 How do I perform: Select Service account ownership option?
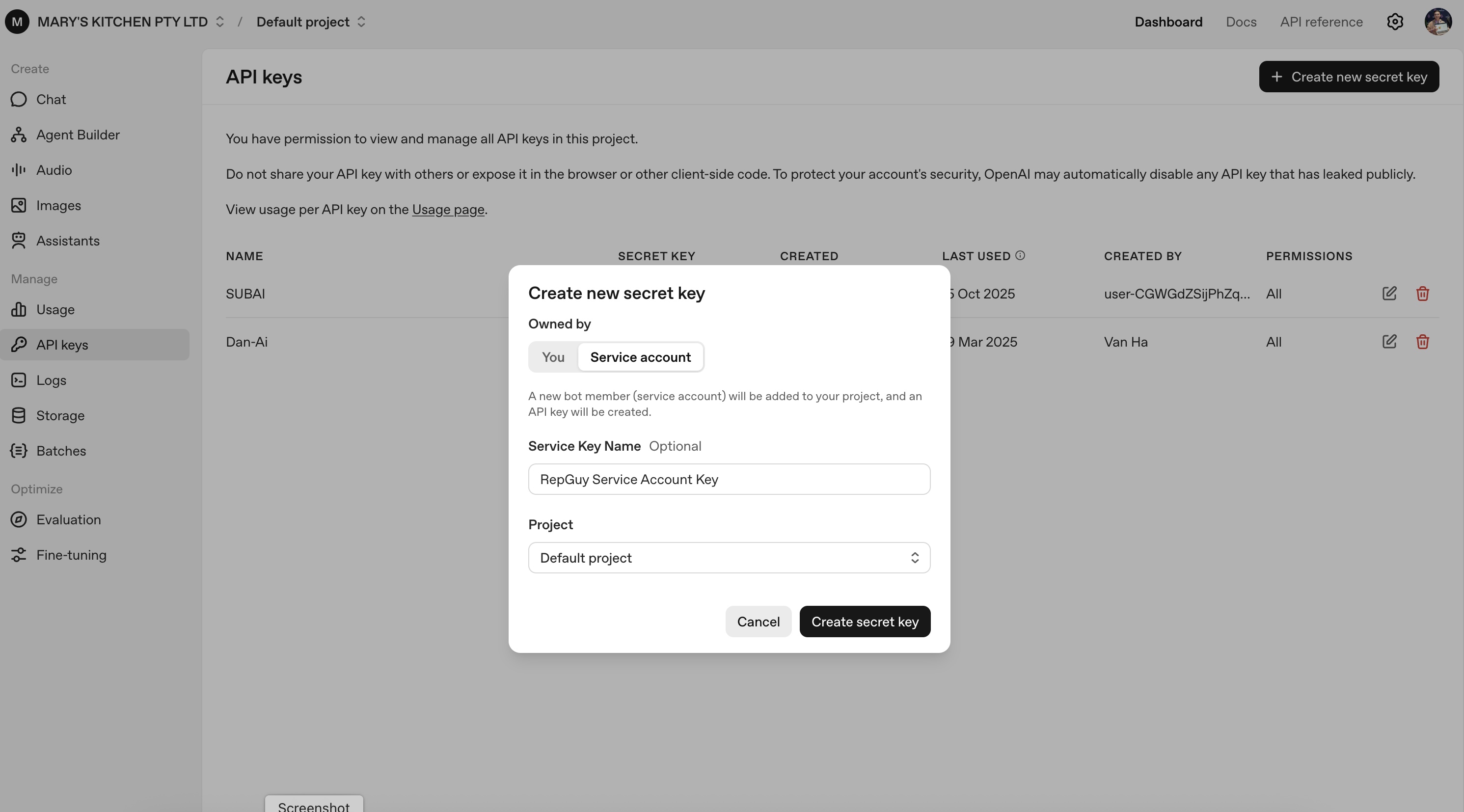tap(640, 357)
